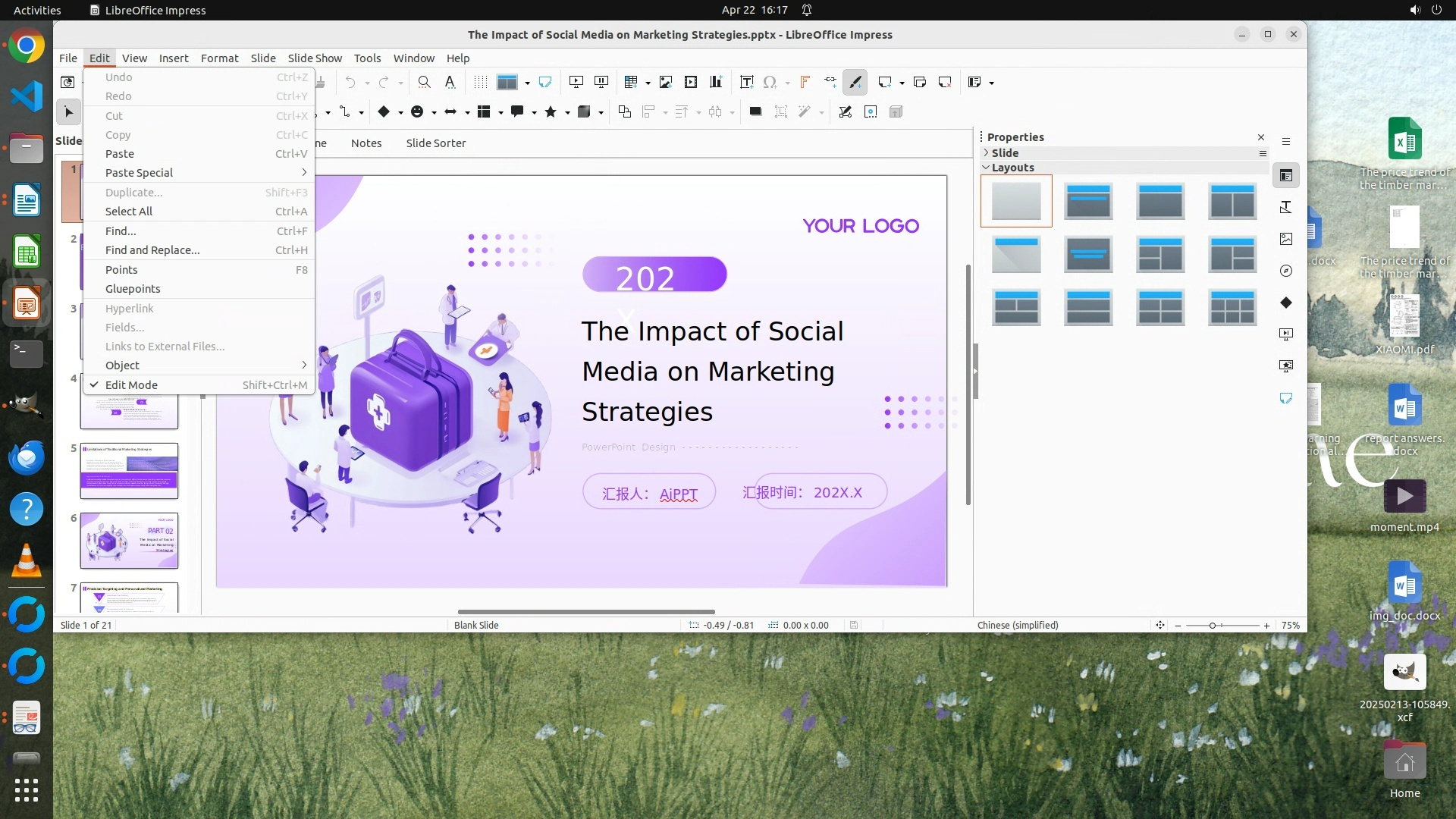Image resolution: width=1456 pixels, height=819 pixels.
Task: Open the Navigator sidebar icon
Action: pos(1286,271)
